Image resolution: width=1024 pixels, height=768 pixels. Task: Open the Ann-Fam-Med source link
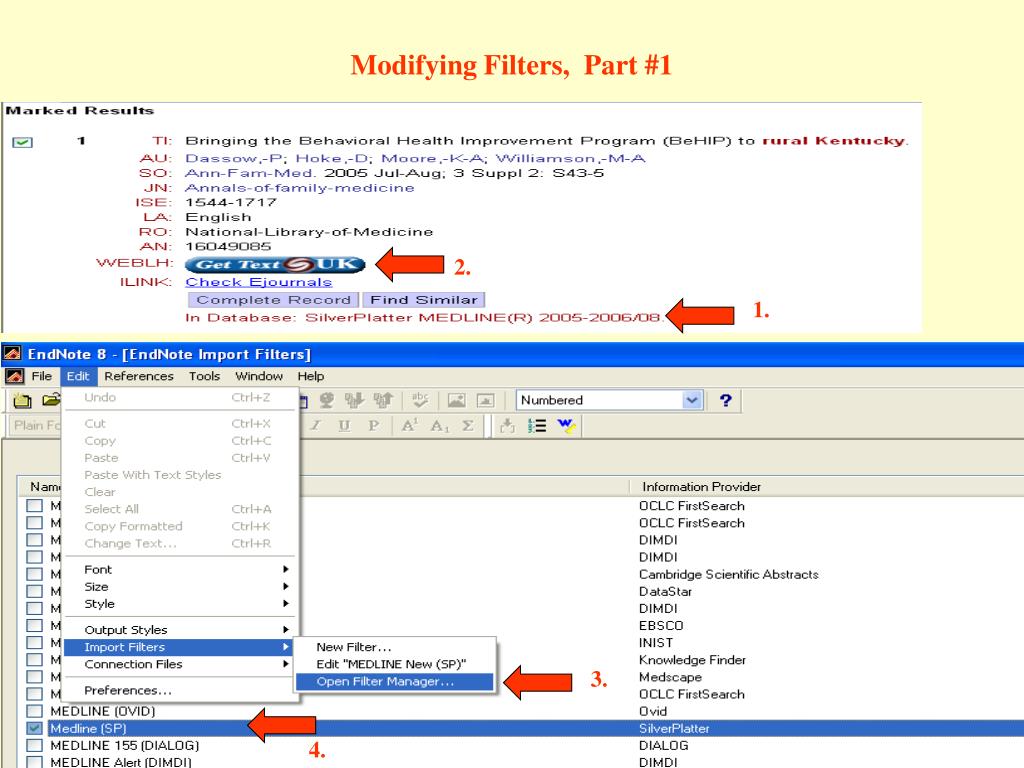(x=250, y=173)
